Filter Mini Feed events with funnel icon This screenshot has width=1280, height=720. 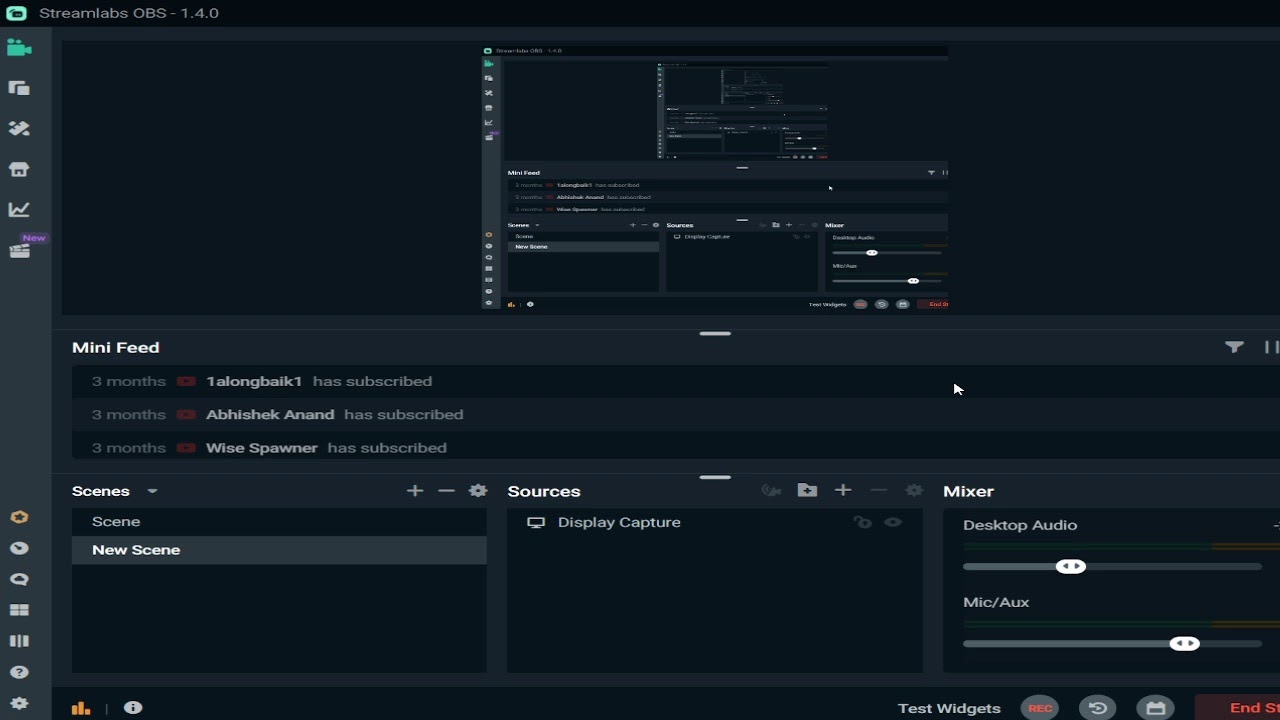coord(1235,347)
